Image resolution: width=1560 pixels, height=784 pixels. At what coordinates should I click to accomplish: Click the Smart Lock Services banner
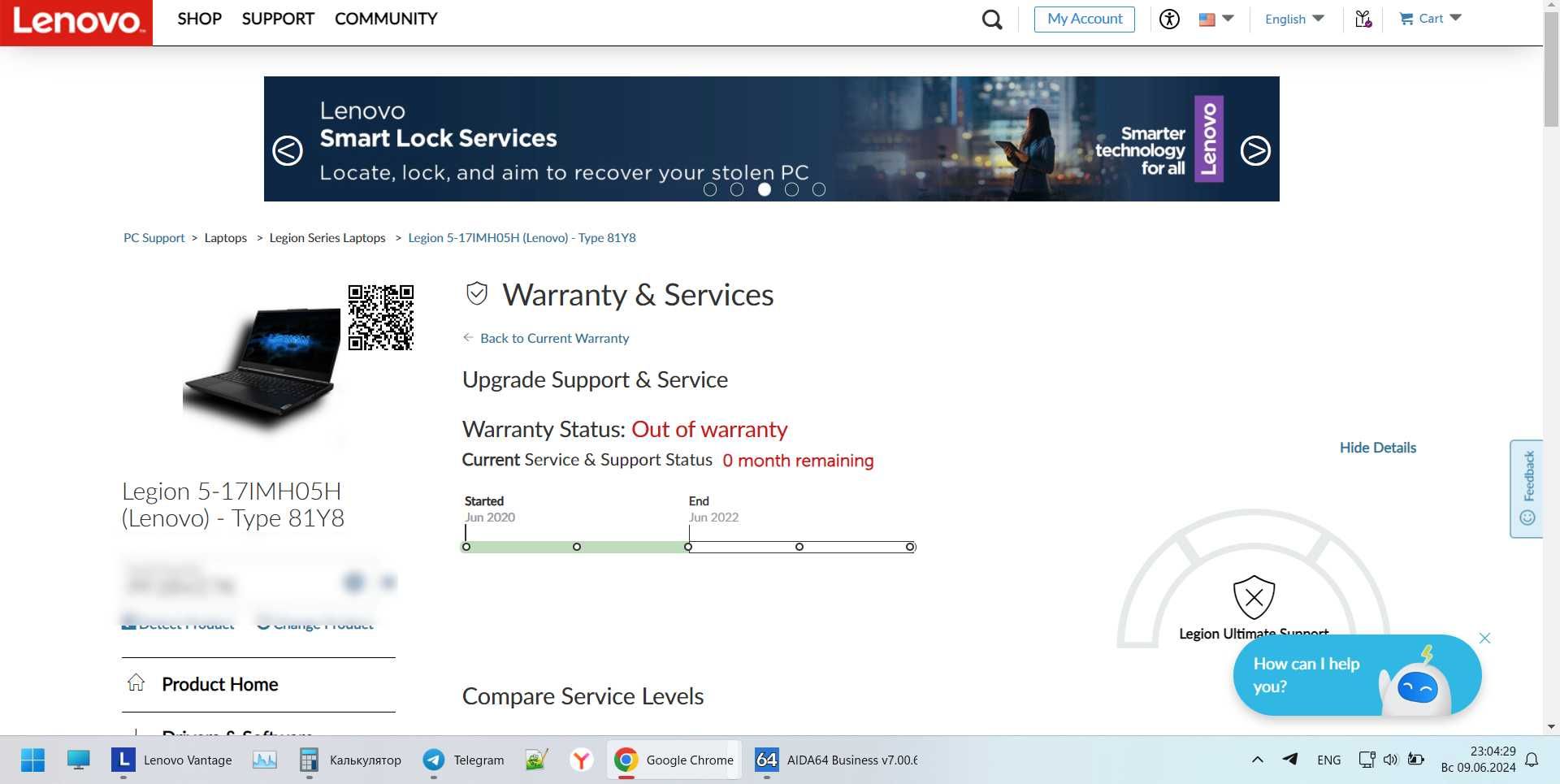(x=771, y=139)
